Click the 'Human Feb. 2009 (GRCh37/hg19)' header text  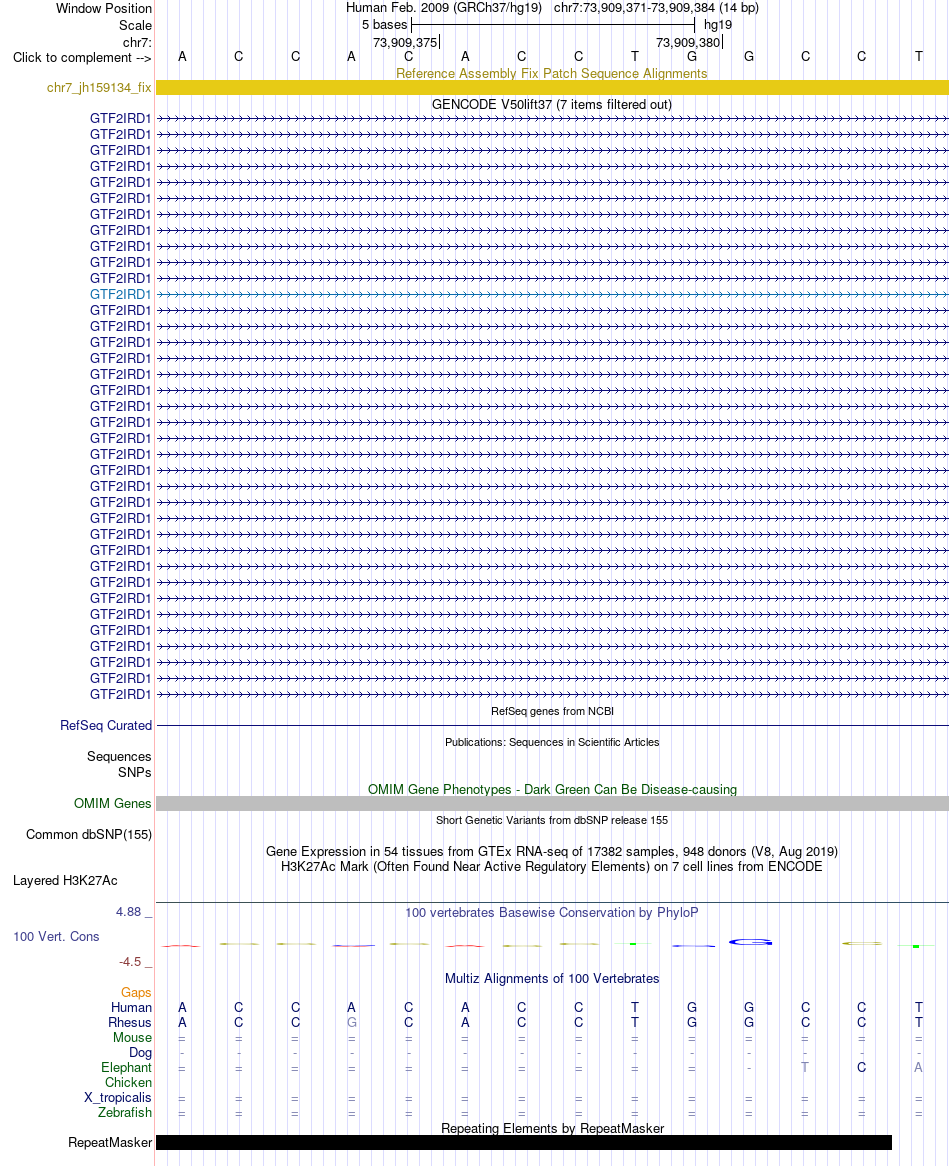click(x=444, y=8)
